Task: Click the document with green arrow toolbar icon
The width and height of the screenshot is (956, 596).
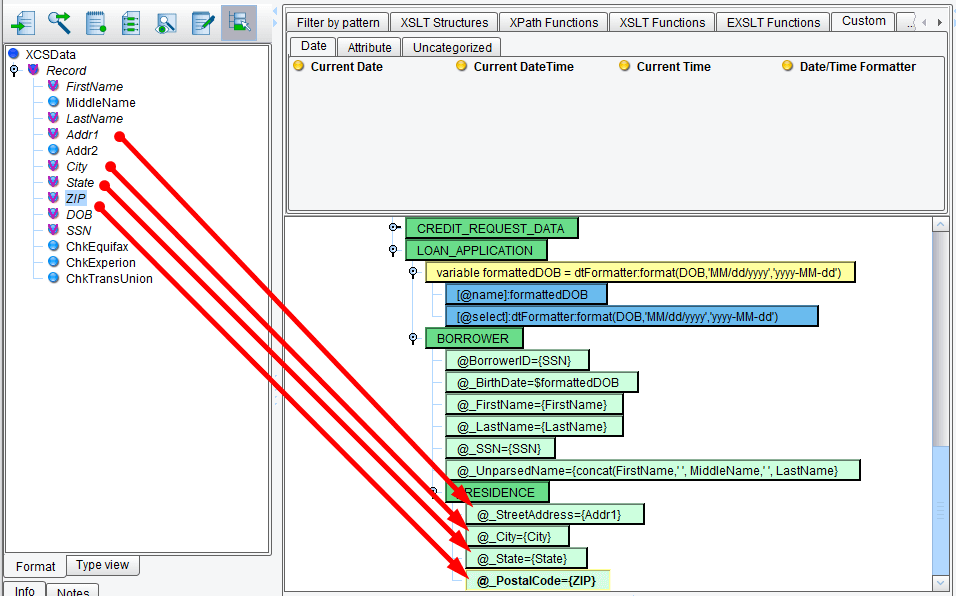Action: [23, 23]
